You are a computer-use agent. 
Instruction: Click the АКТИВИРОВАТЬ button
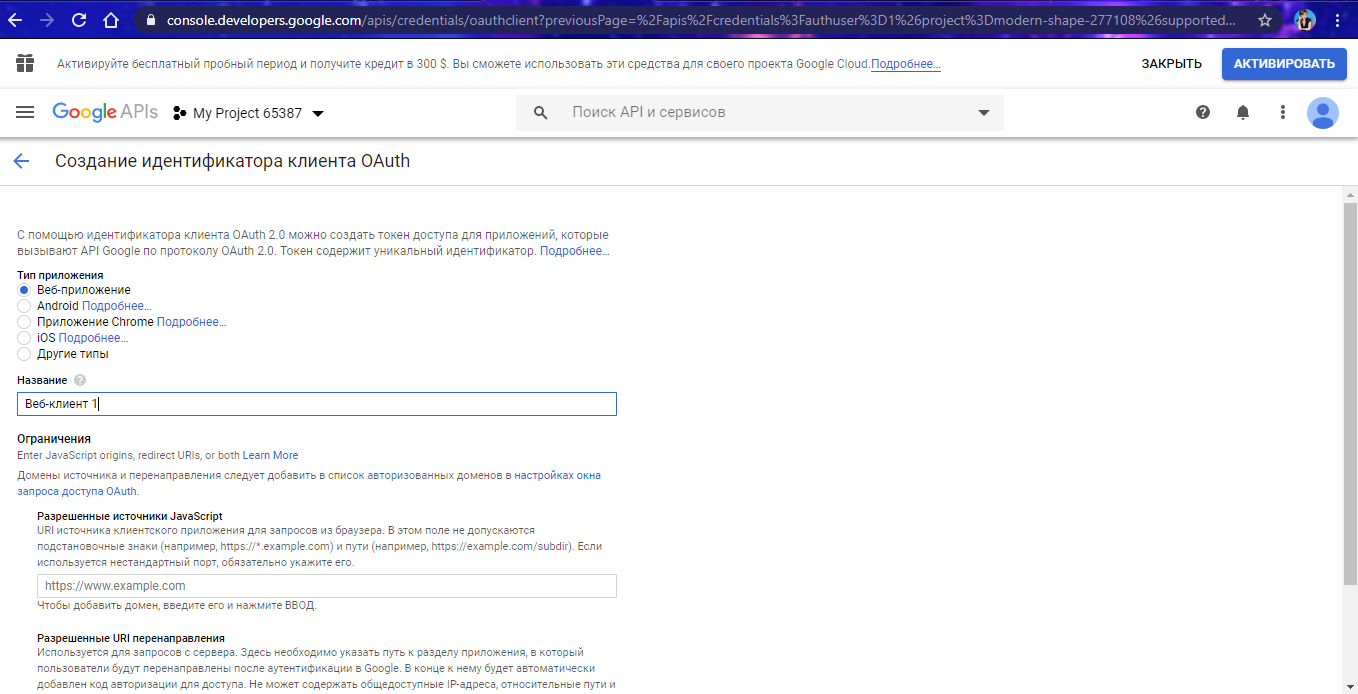pos(1284,64)
